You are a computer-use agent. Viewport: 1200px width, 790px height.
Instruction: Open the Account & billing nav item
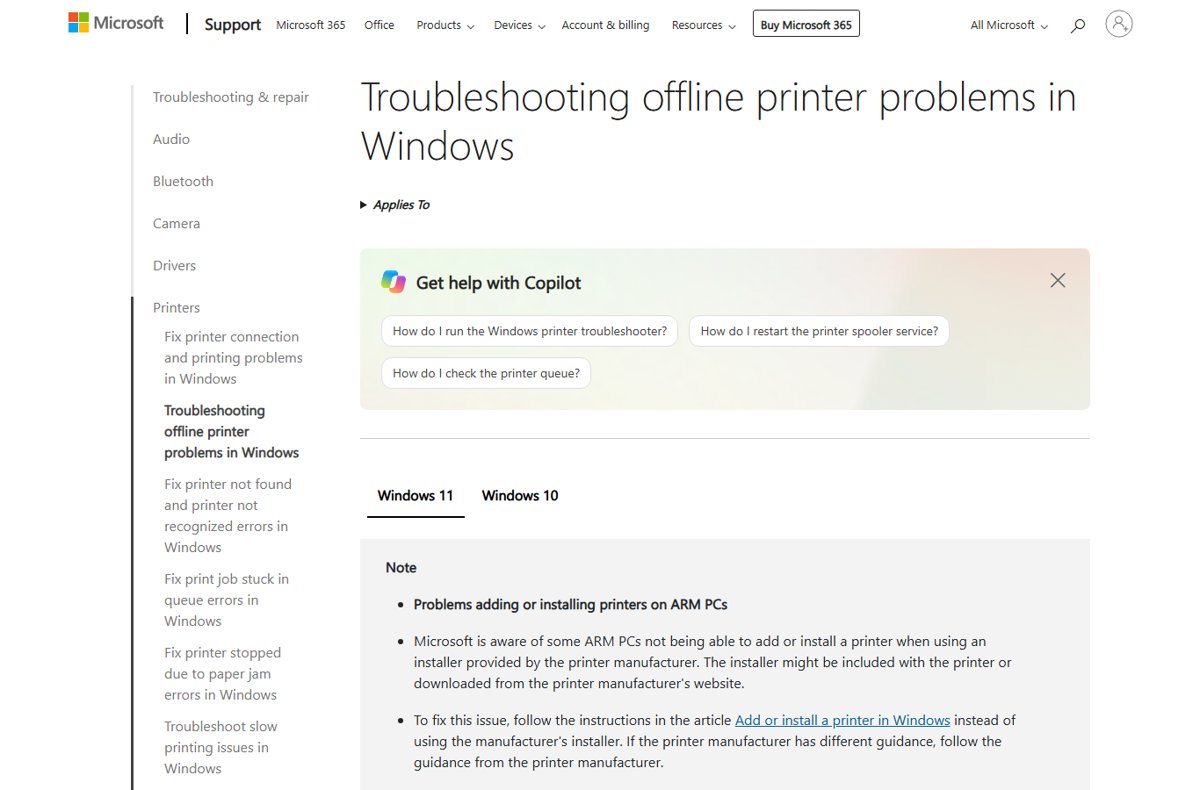point(605,25)
